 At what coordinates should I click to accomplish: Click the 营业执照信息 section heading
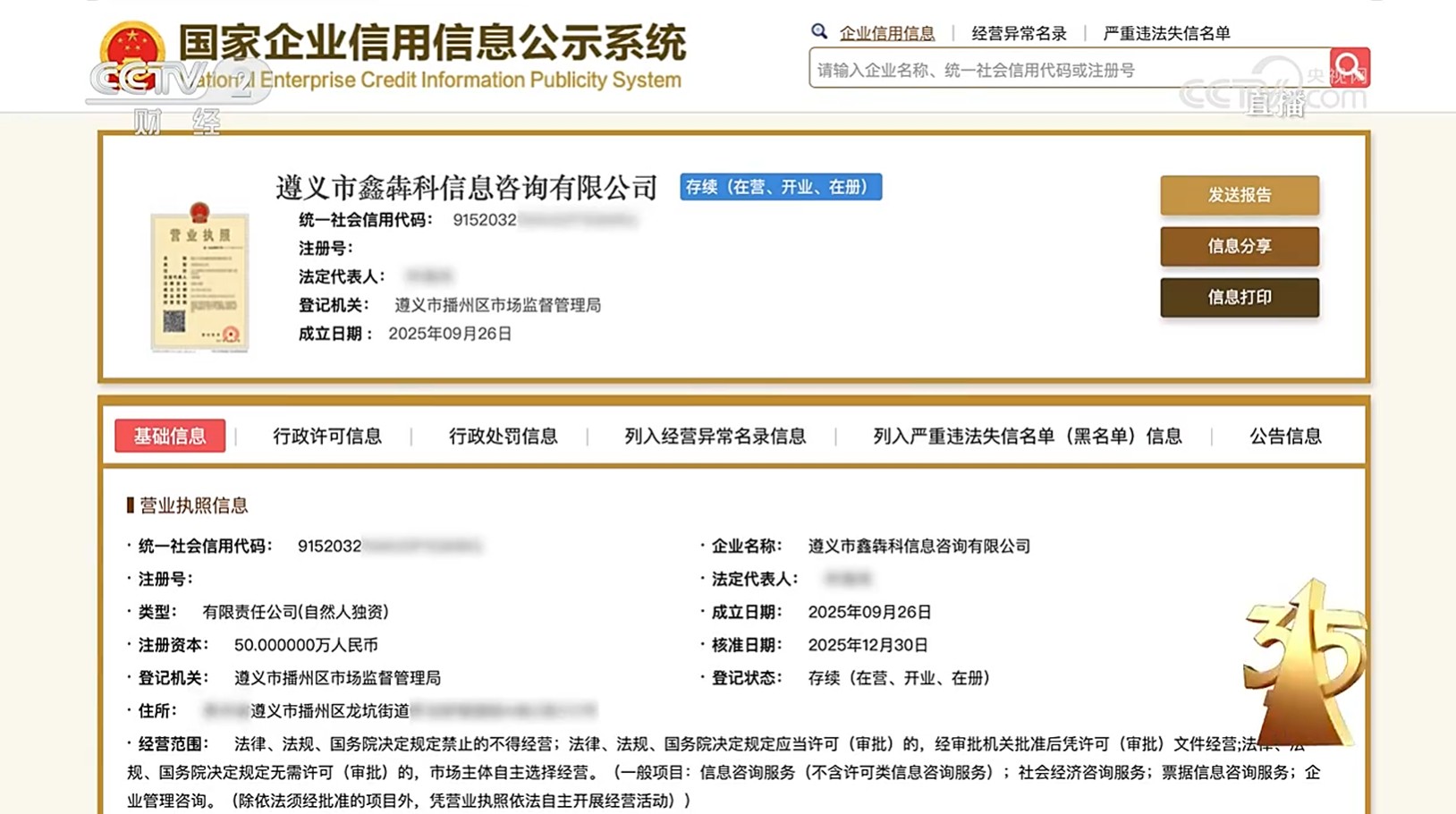[193, 505]
